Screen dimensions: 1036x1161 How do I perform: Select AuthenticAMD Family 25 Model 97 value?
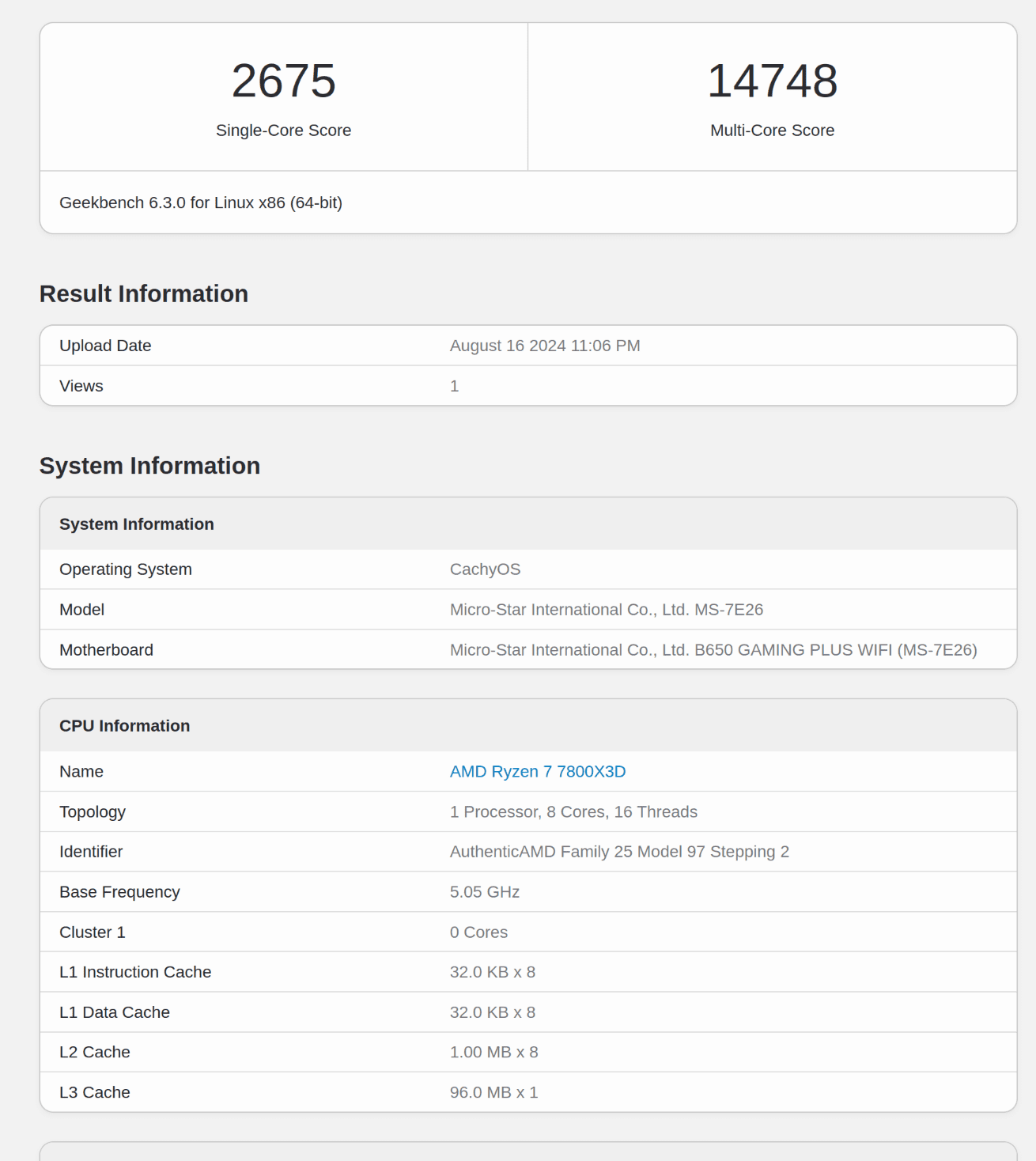pos(620,852)
